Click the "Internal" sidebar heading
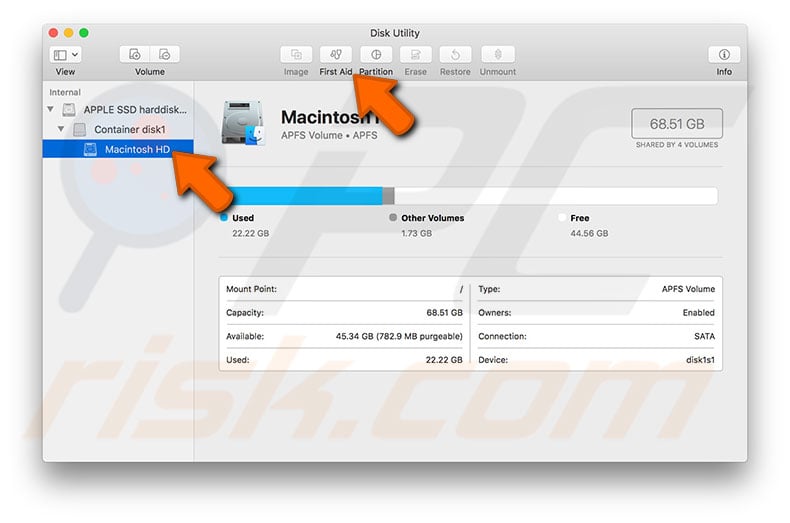The height and width of the screenshot is (523, 790). 65,92
